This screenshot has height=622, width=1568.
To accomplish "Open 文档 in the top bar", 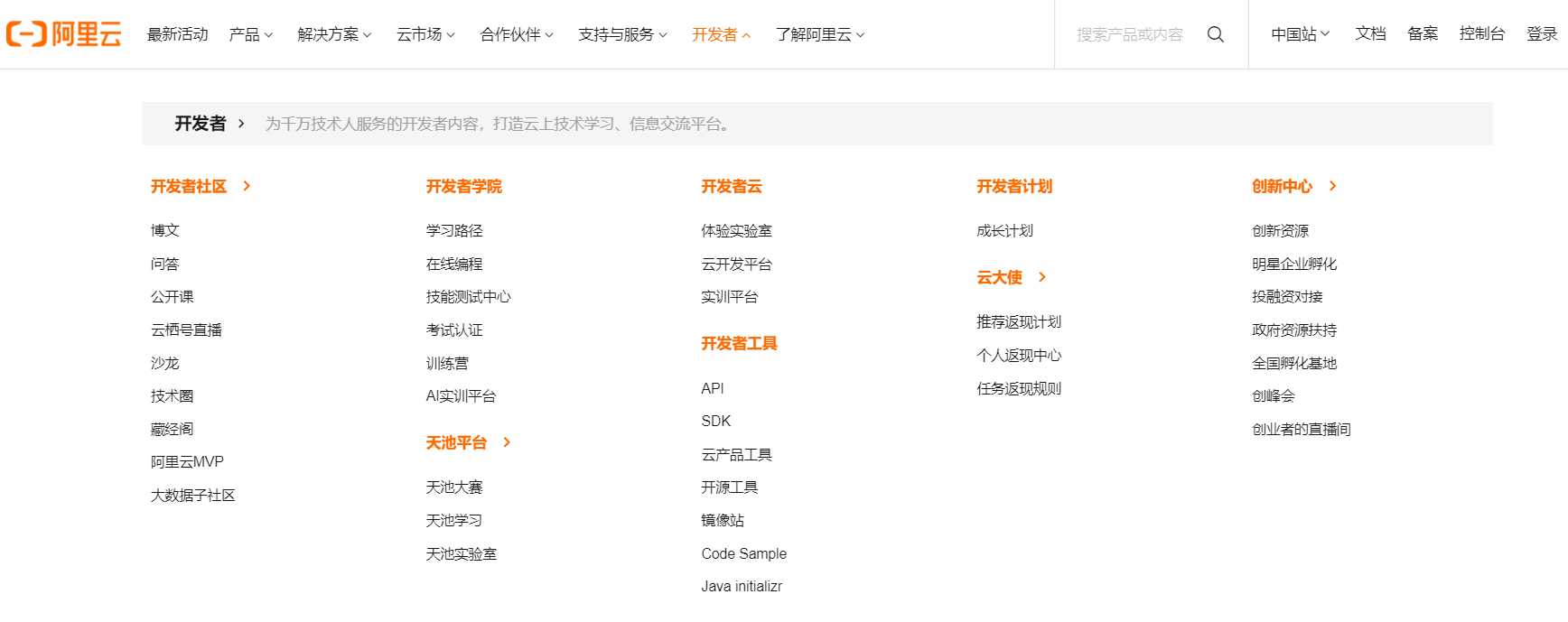I will [x=1370, y=33].
